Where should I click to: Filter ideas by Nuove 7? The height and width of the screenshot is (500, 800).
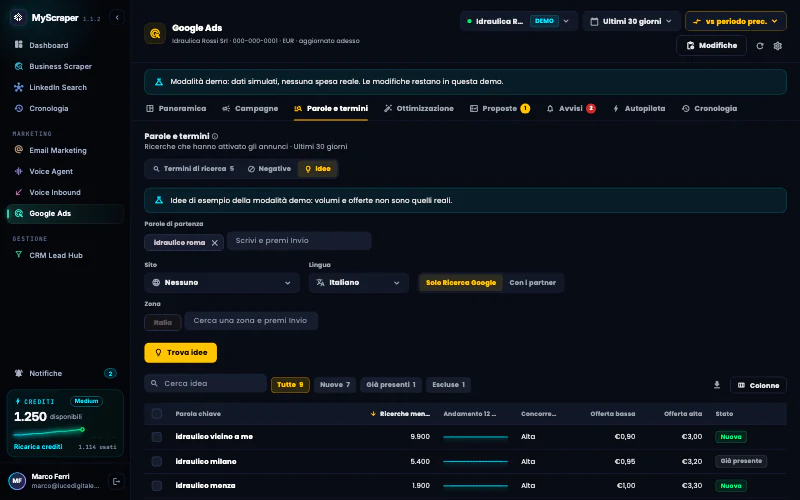335,385
